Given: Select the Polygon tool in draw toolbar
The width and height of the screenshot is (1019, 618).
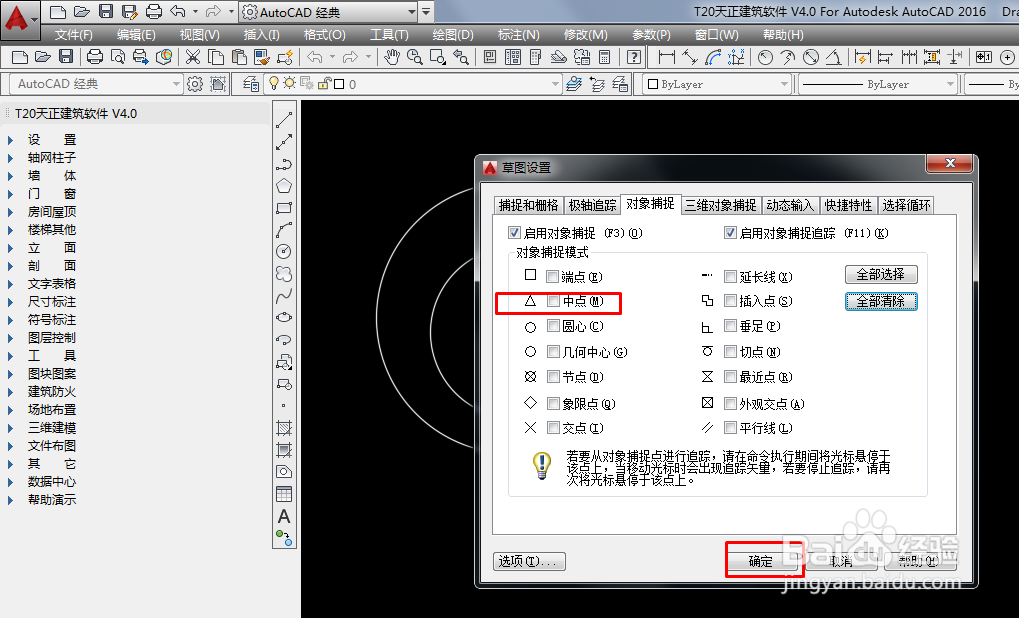Looking at the screenshot, I should tap(284, 186).
